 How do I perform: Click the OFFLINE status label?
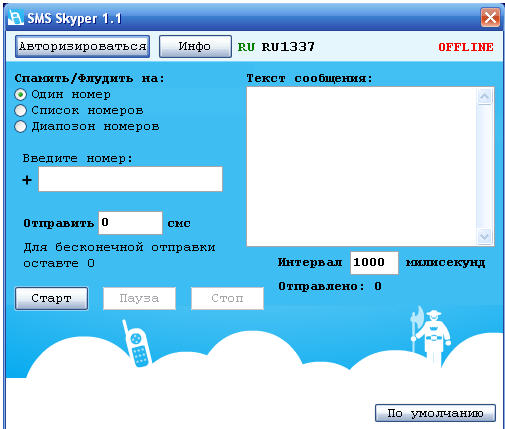coord(466,47)
